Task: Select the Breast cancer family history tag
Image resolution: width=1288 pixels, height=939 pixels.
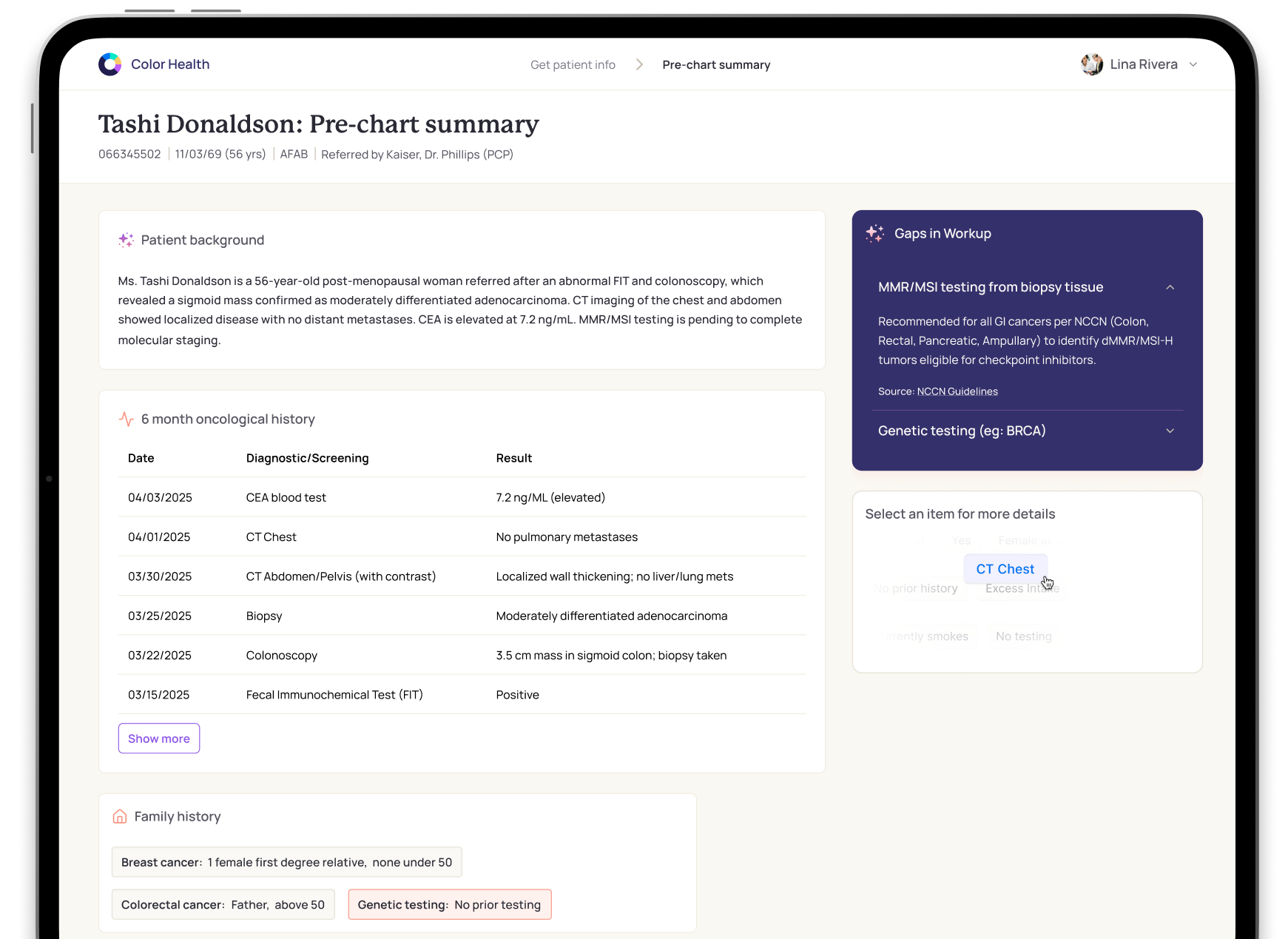Action: coord(287,862)
